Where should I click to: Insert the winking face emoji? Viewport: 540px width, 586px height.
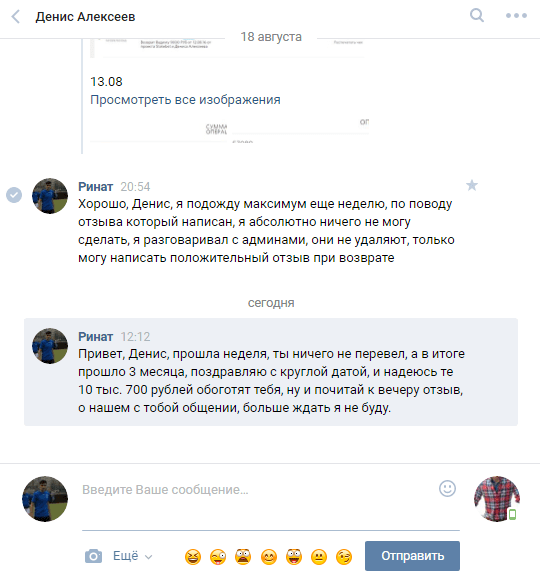344,557
